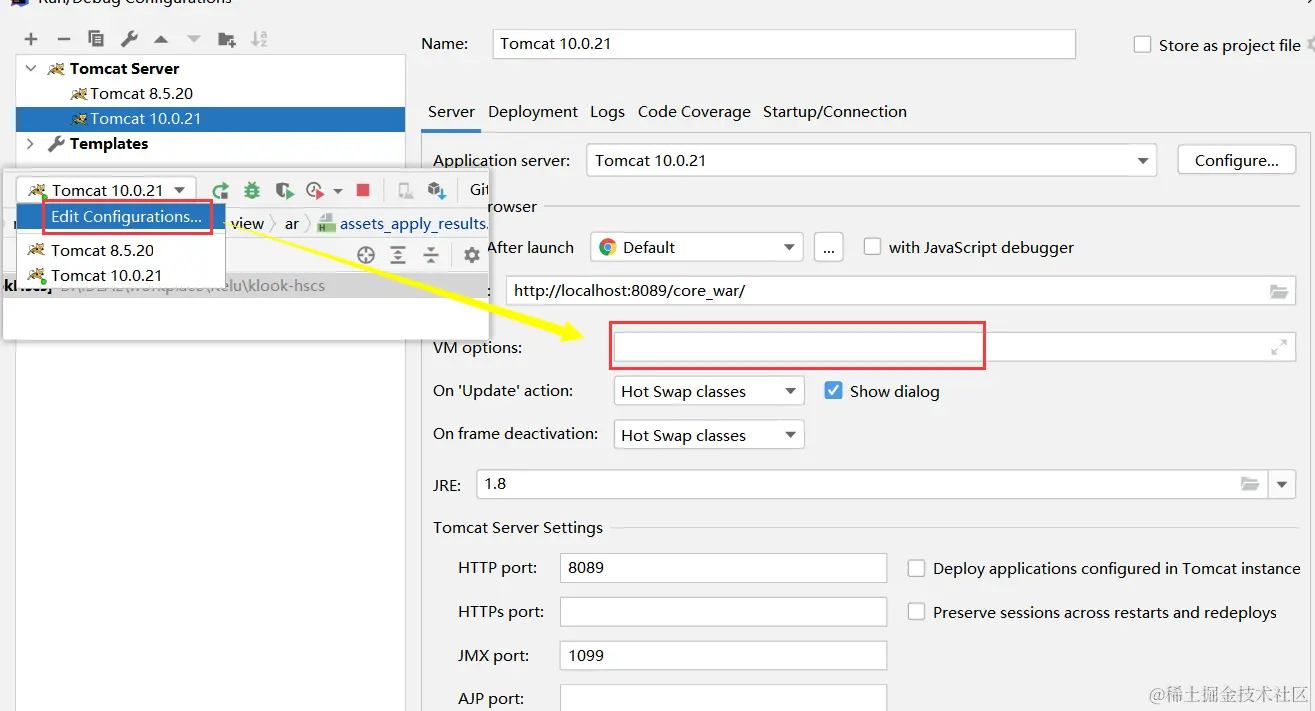Switch to the Server tab
Viewport: 1315px width, 711px height.
point(451,112)
